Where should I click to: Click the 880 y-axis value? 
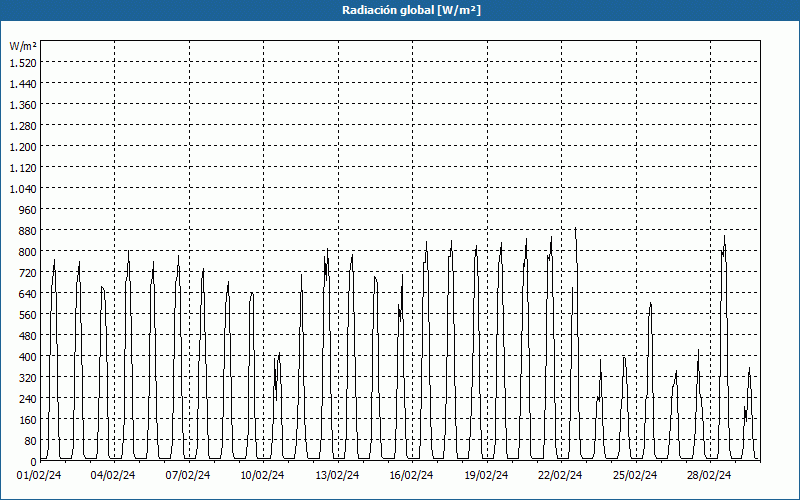(x=28, y=231)
